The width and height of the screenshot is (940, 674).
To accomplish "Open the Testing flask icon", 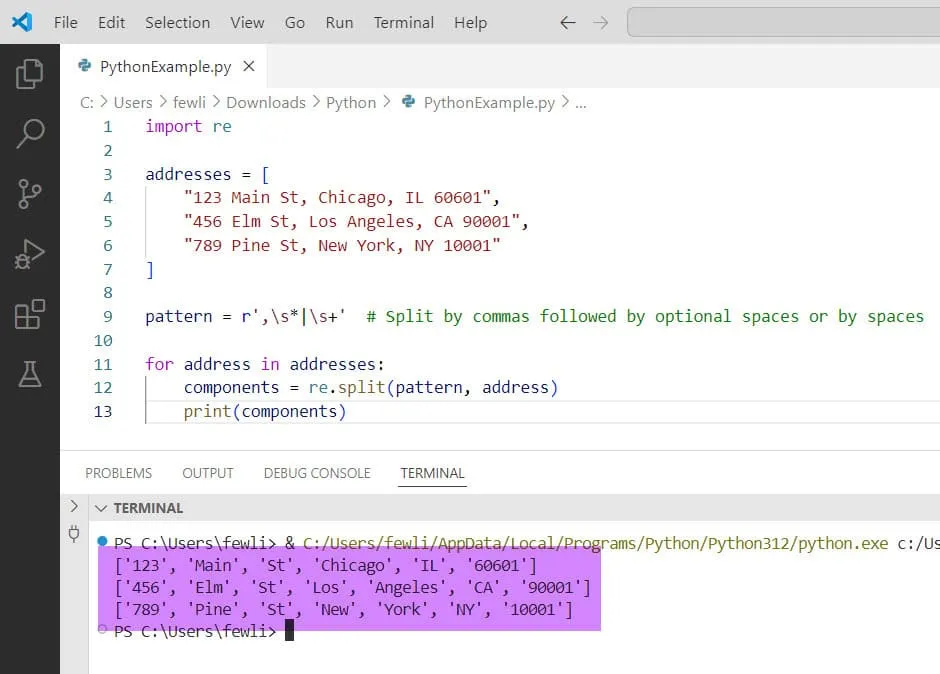I will (30, 374).
